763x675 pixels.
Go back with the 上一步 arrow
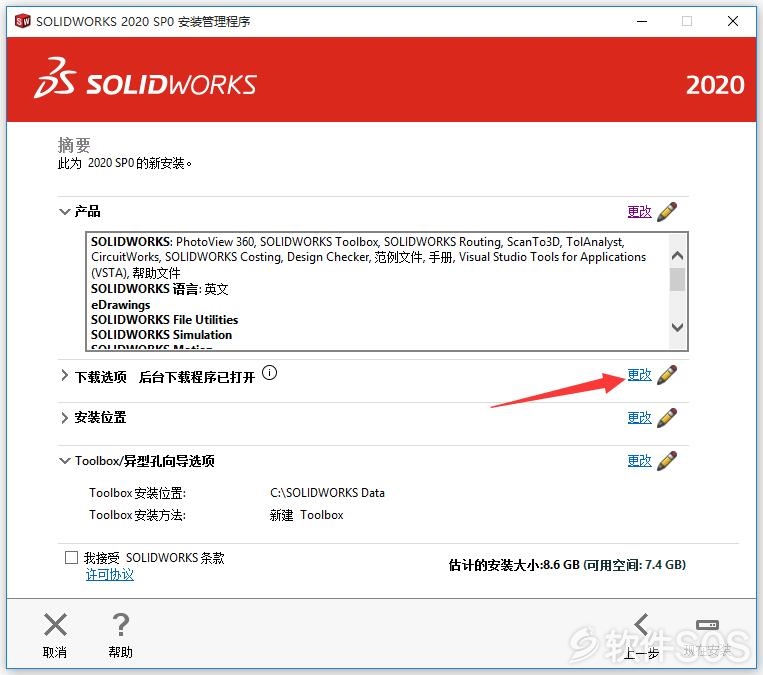(x=641, y=624)
